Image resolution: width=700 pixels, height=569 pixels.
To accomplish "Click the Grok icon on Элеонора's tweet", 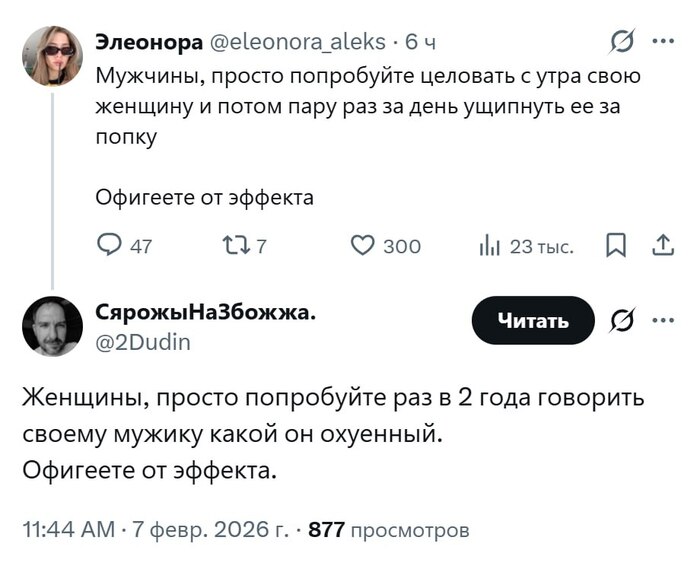I will (622, 42).
